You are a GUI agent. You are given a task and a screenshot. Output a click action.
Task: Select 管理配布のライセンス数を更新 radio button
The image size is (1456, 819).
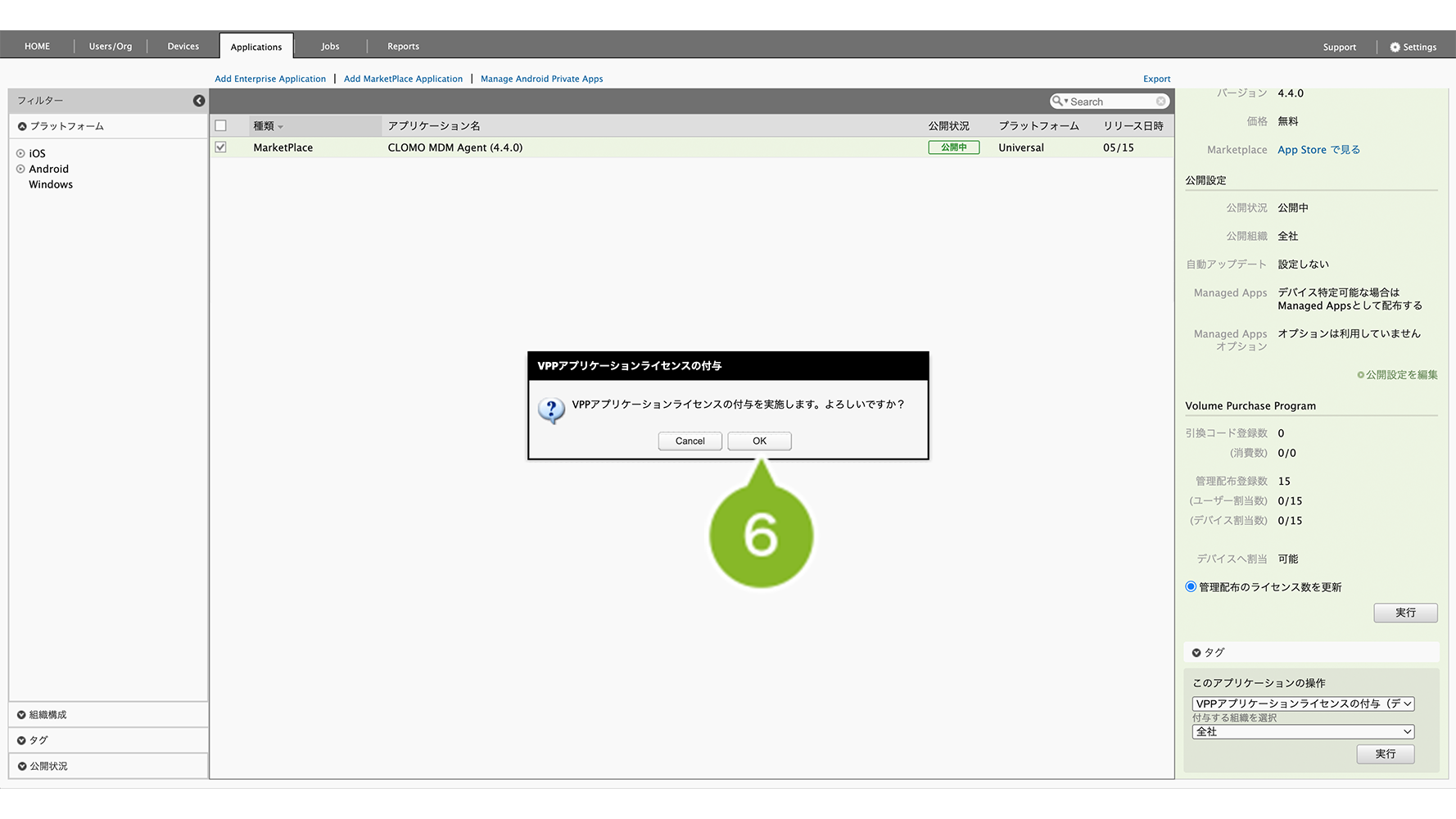[1191, 586]
